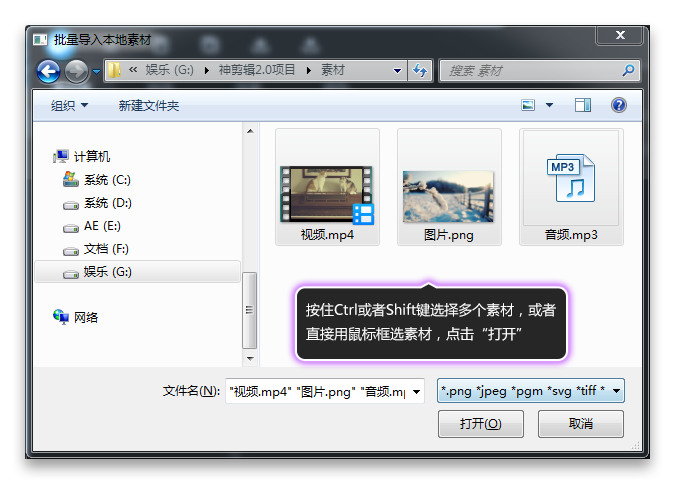Click the change view icon

click(x=528, y=105)
